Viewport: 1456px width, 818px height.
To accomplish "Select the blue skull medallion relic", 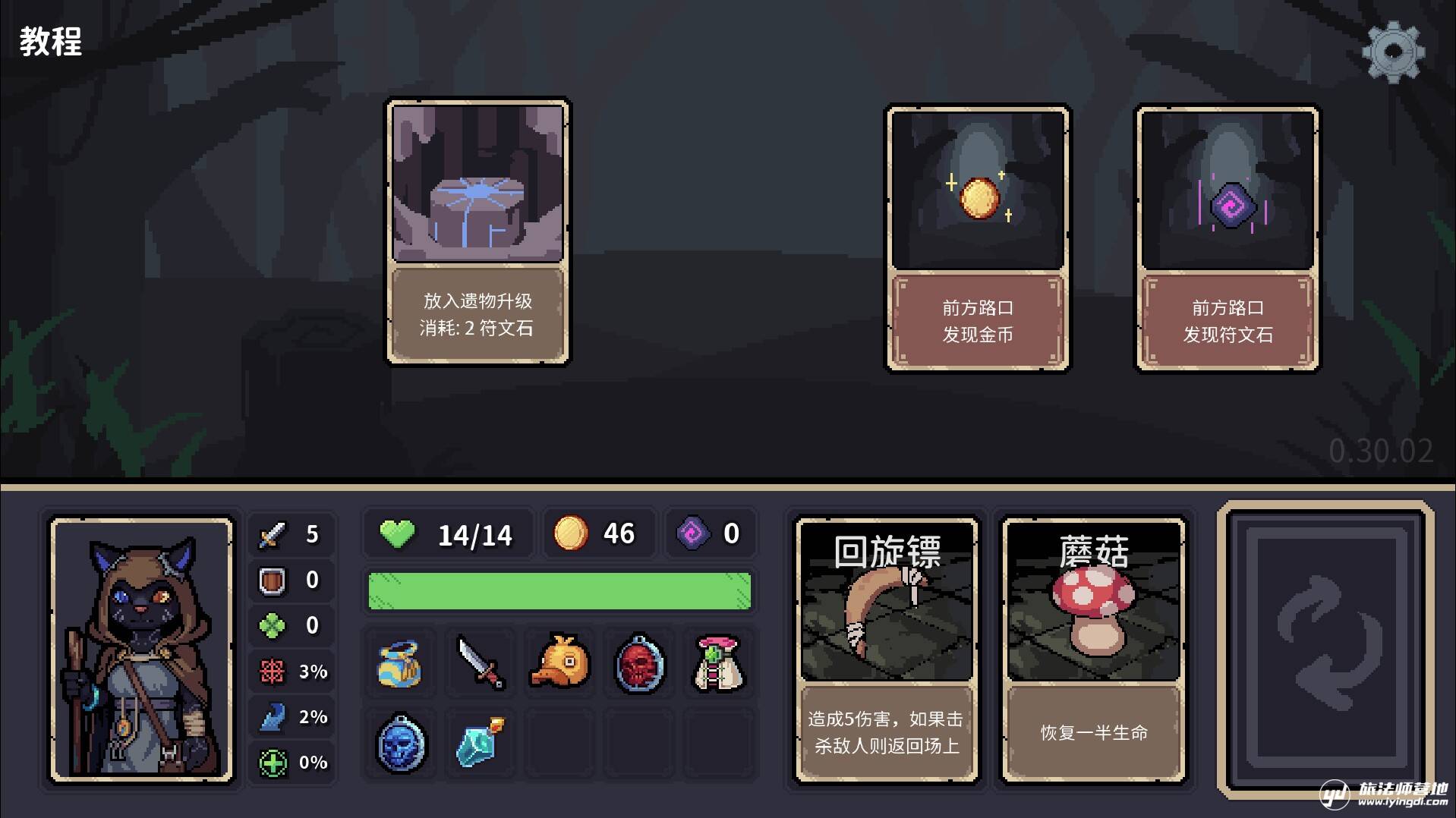I will [x=401, y=744].
